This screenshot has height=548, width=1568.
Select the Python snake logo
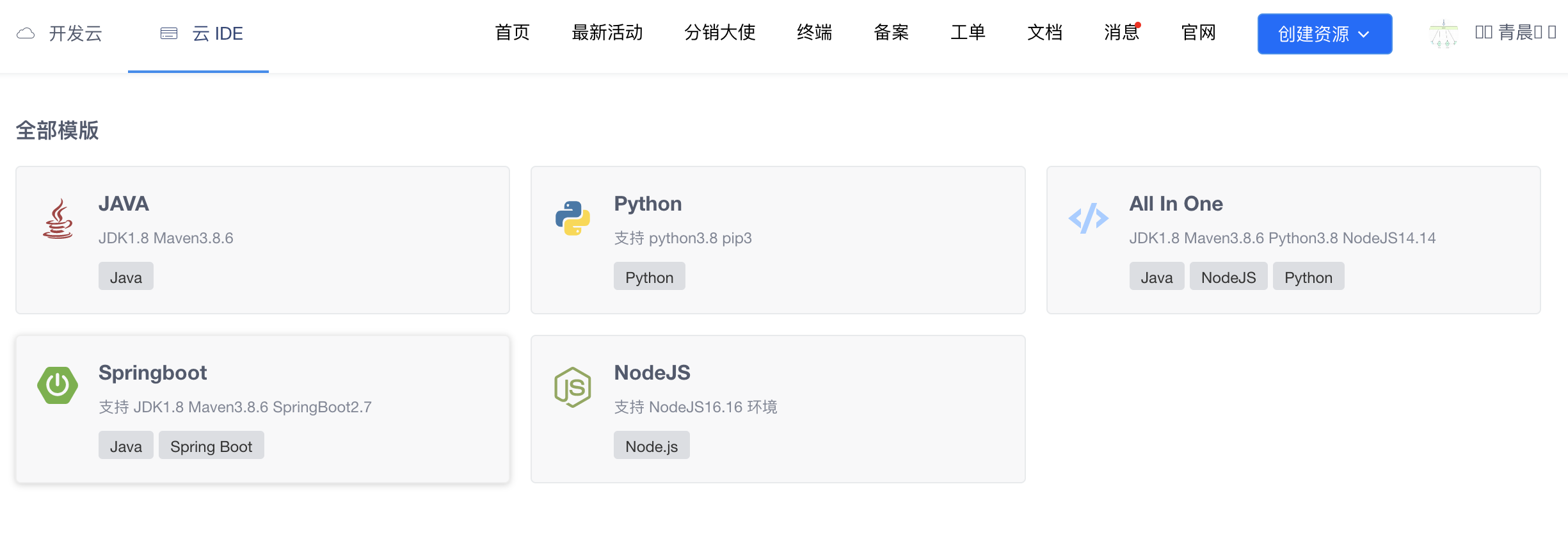[x=573, y=218]
